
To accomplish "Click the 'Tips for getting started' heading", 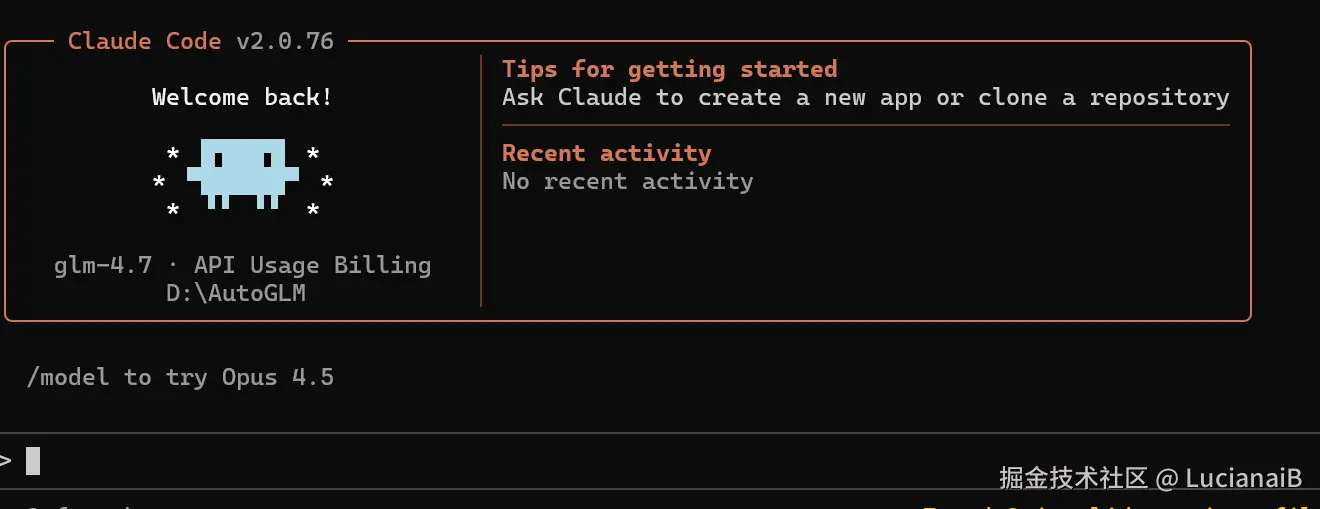I will click(669, 69).
